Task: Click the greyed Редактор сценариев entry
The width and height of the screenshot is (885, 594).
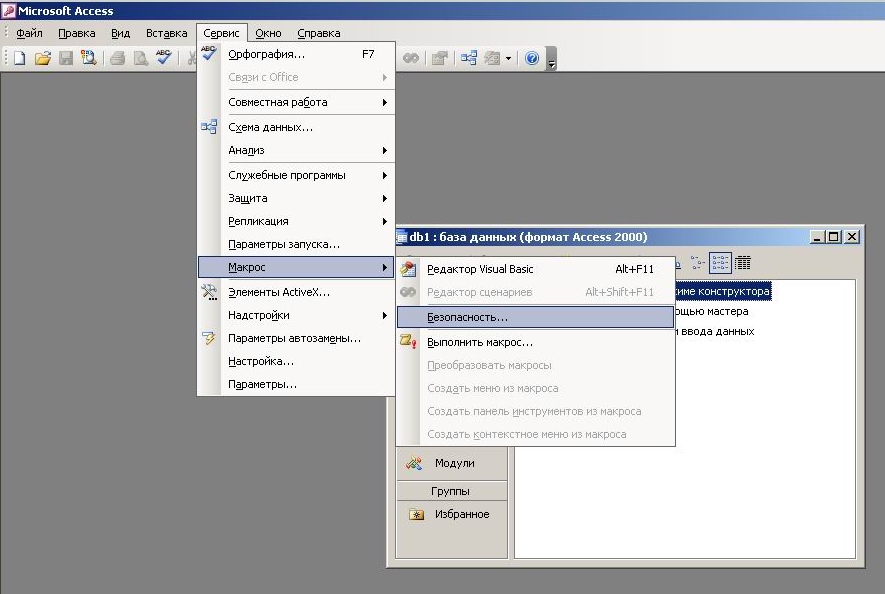Action: (x=535, y=292)
